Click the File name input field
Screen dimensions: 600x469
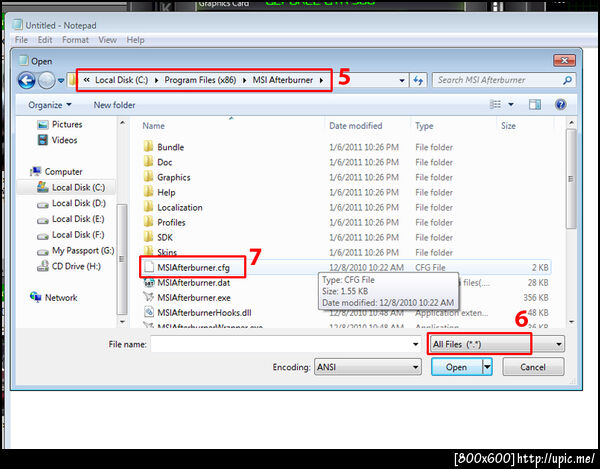pos(281,344)
